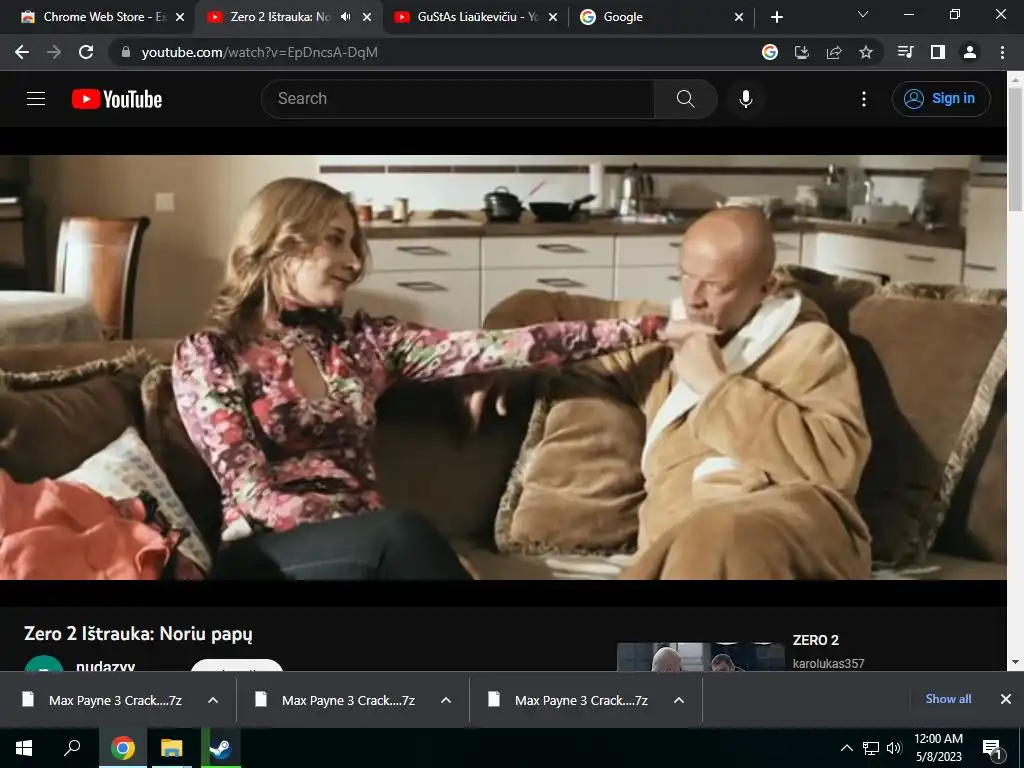Go to YouTube home via logo
The width and height of the screenshot is (1024, 768).
point(117,99)
